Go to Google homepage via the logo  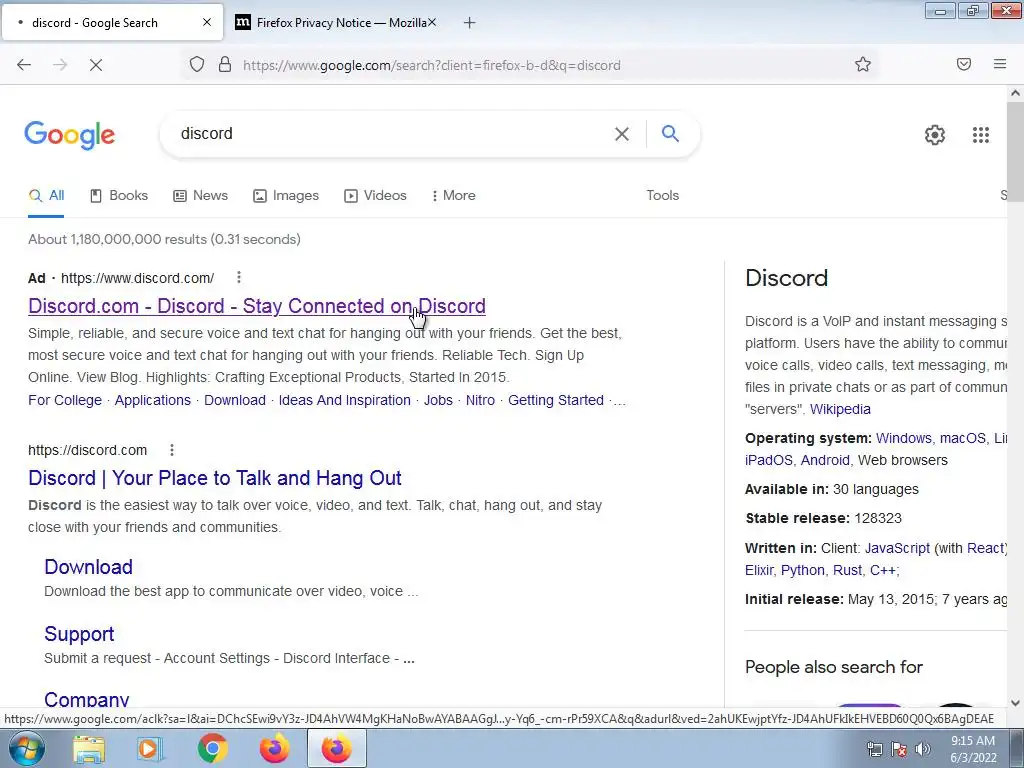tap(70, 135)
